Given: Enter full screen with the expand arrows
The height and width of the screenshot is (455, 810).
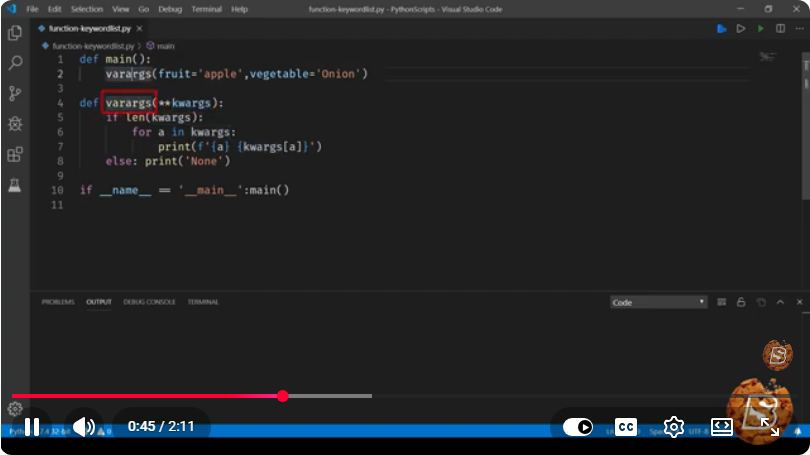Looking at the screenshot, I should (x=770, y=427).
